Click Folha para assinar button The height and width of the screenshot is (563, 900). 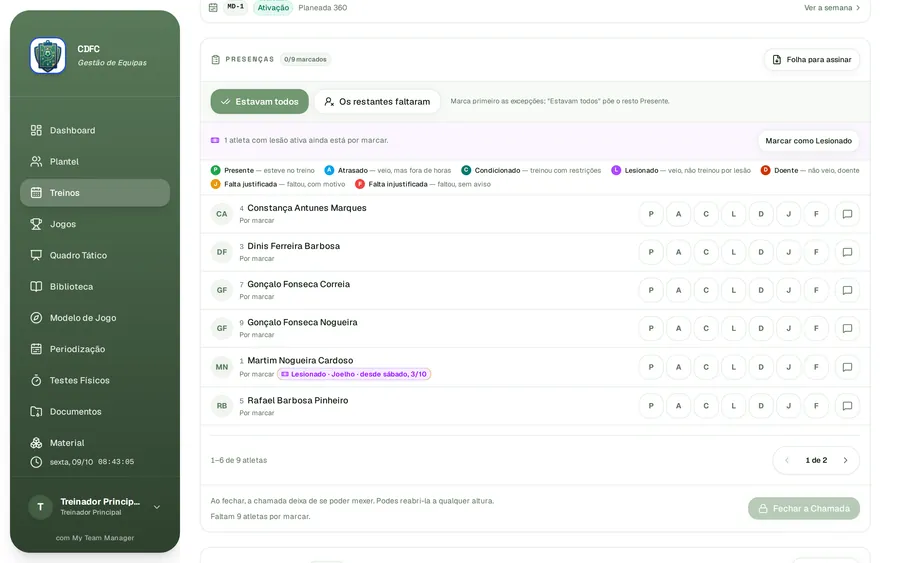click(812, 60)
